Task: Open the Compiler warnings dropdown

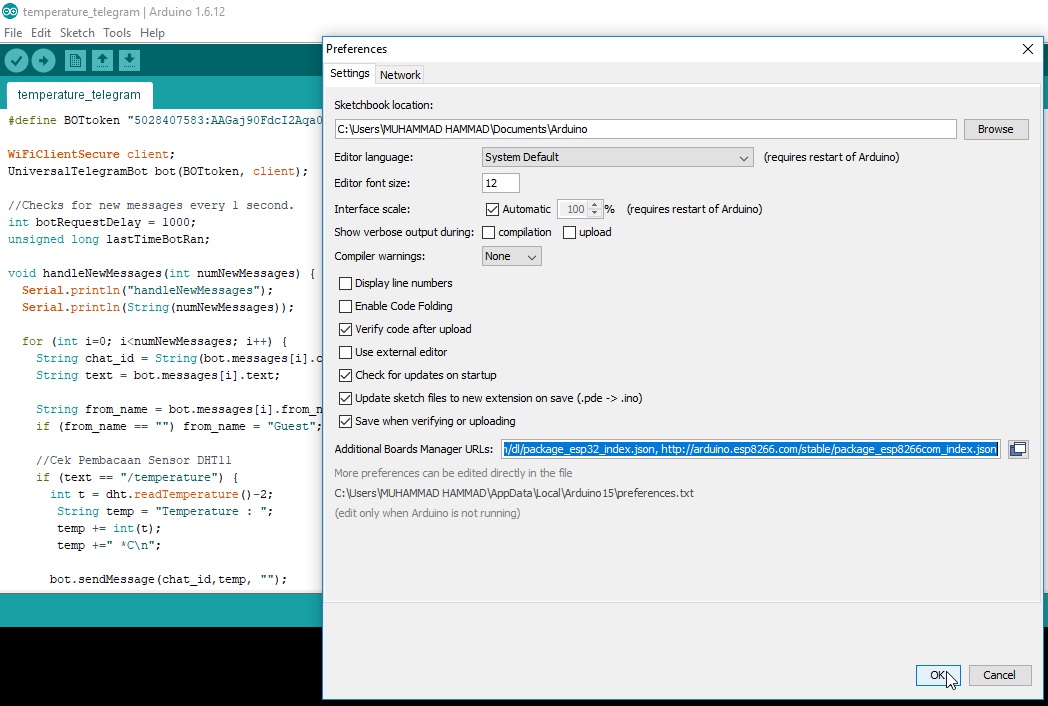Action: pos(511,257)
